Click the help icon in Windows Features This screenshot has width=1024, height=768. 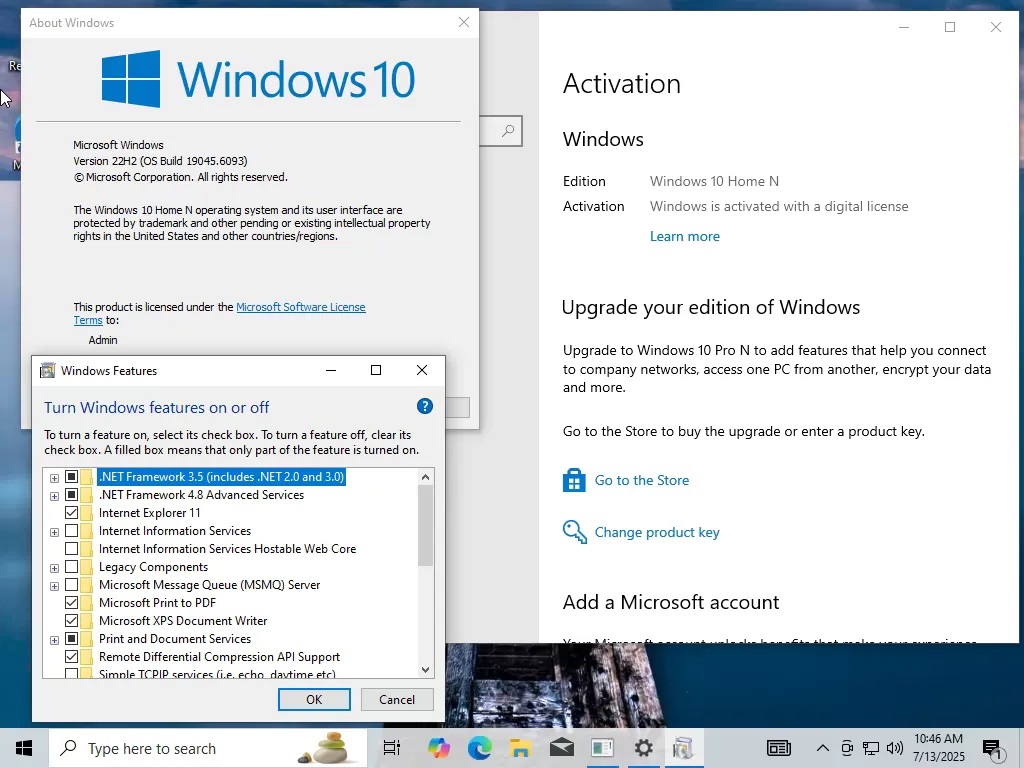(424, 406)
